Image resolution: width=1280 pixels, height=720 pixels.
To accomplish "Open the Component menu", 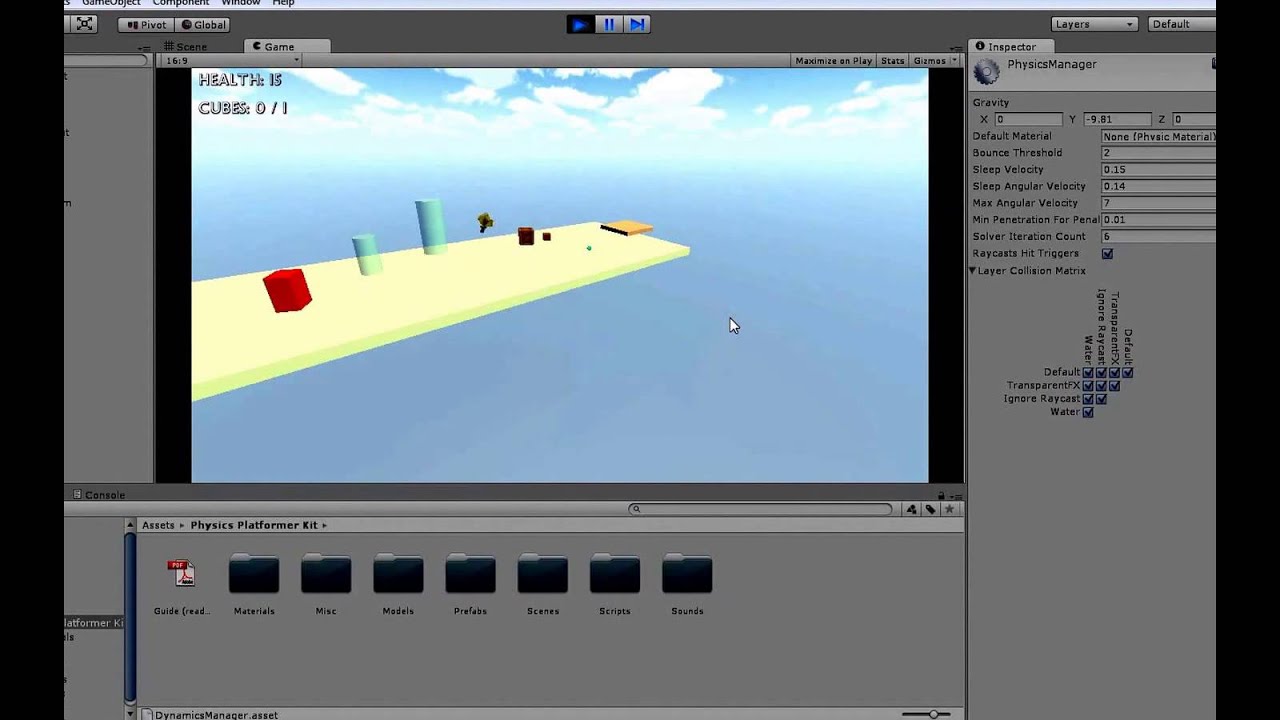I will tap(181, 3).
